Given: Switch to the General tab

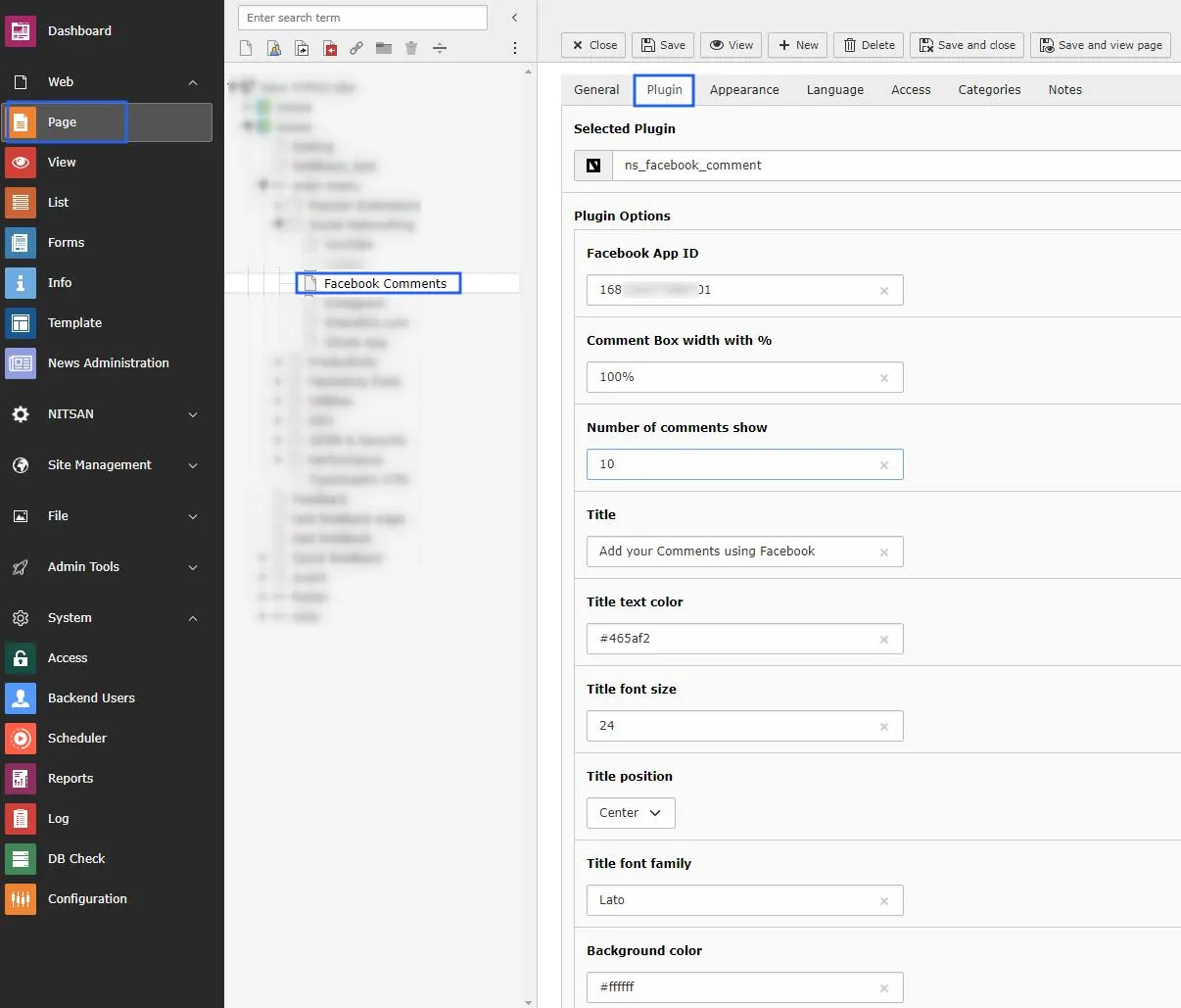Looking at the screenshot, I should (x=596, y=90).
